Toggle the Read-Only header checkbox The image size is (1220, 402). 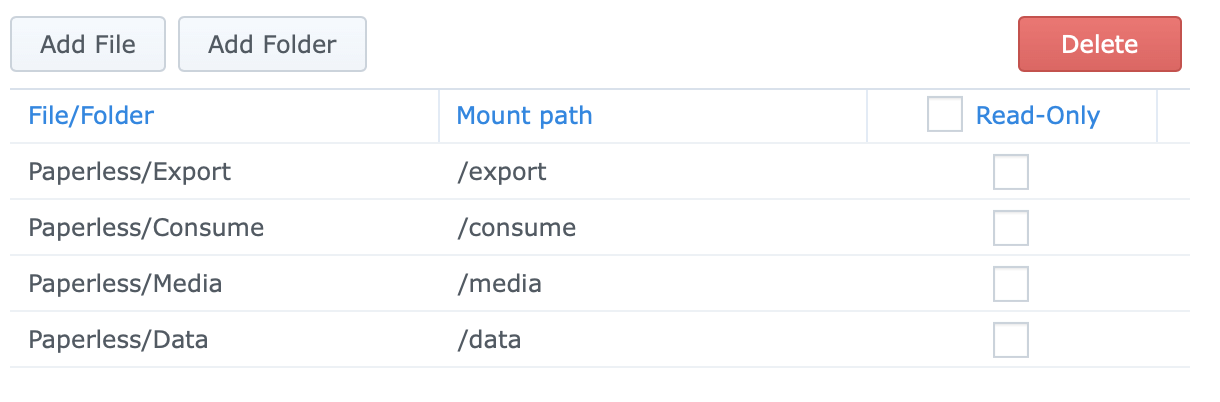[944, 115]
